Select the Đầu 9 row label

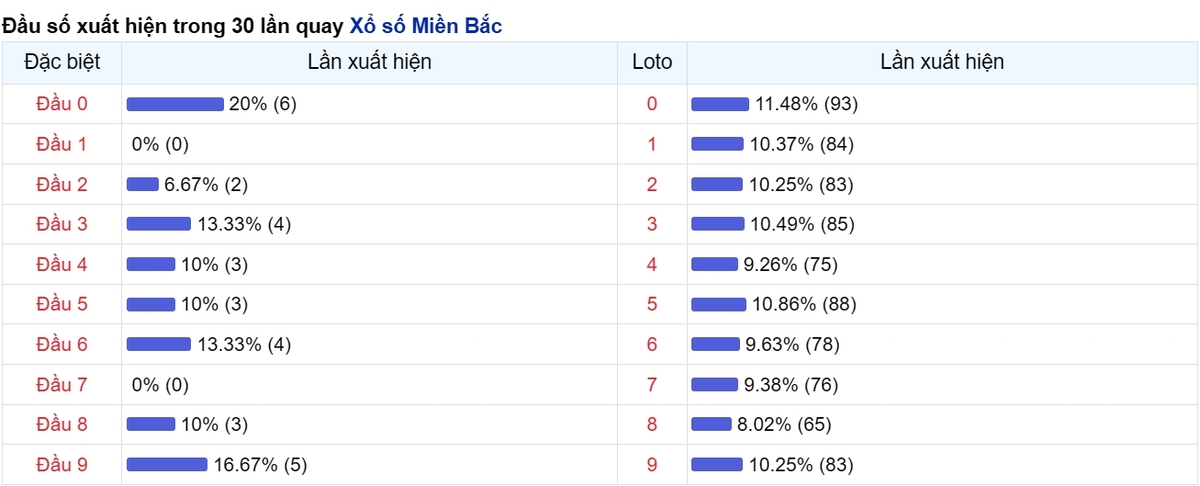[62, 464]
